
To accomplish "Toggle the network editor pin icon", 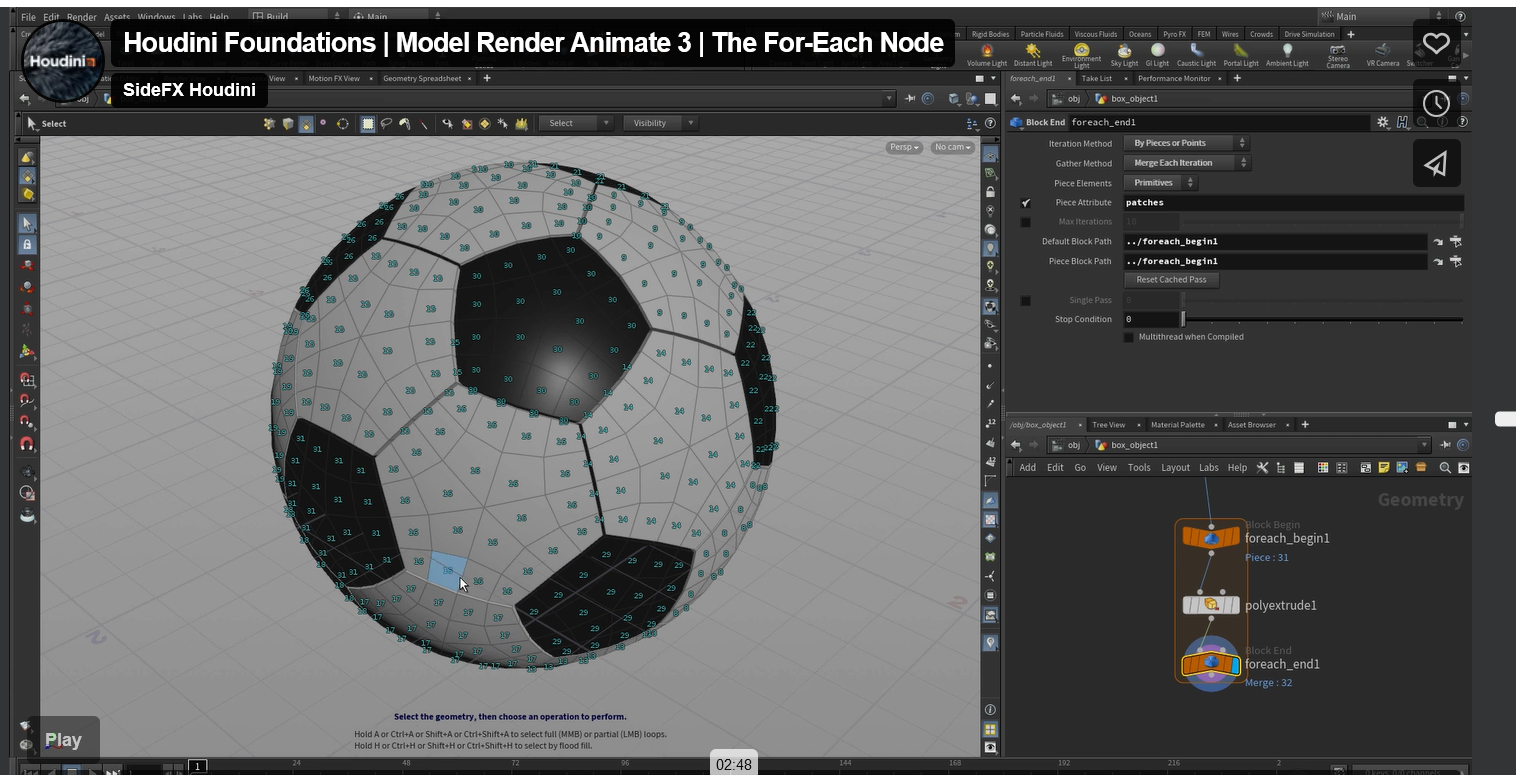I will click(x=1446, y=445).
